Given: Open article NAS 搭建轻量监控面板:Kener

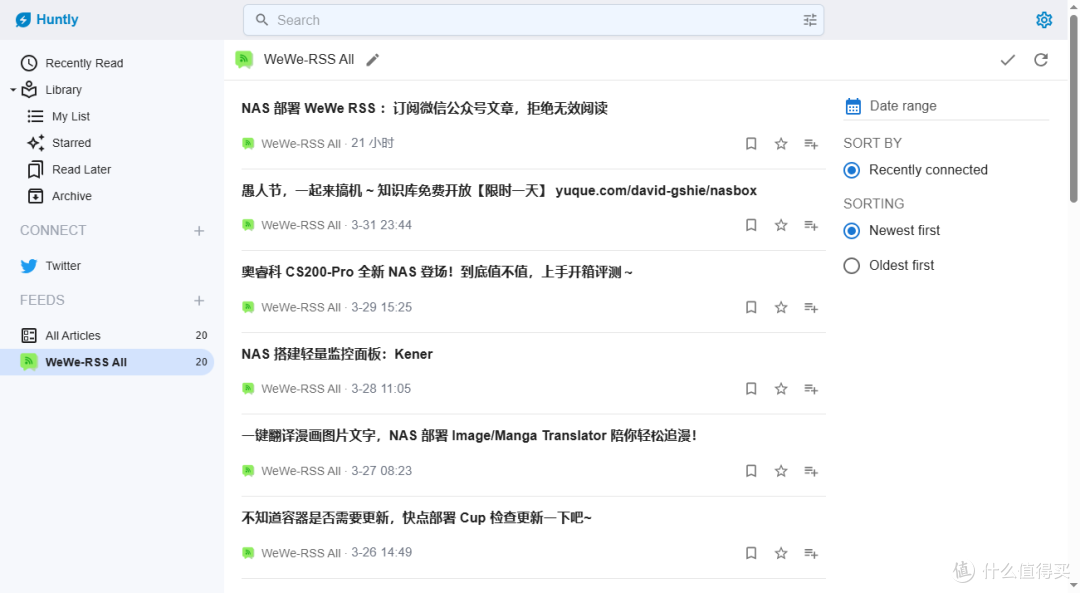Looking at the screenshot, I should click(x=337, y=354).
